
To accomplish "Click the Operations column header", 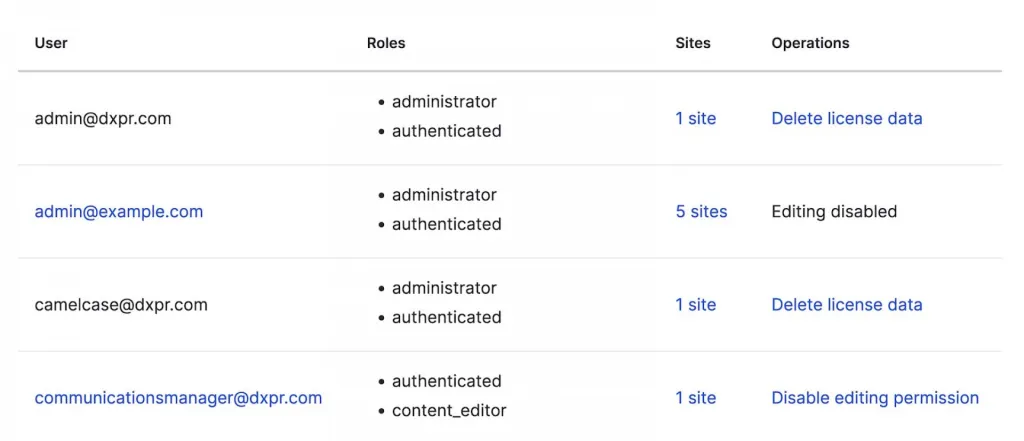I will pyautogui.click(x=810, y=43).
